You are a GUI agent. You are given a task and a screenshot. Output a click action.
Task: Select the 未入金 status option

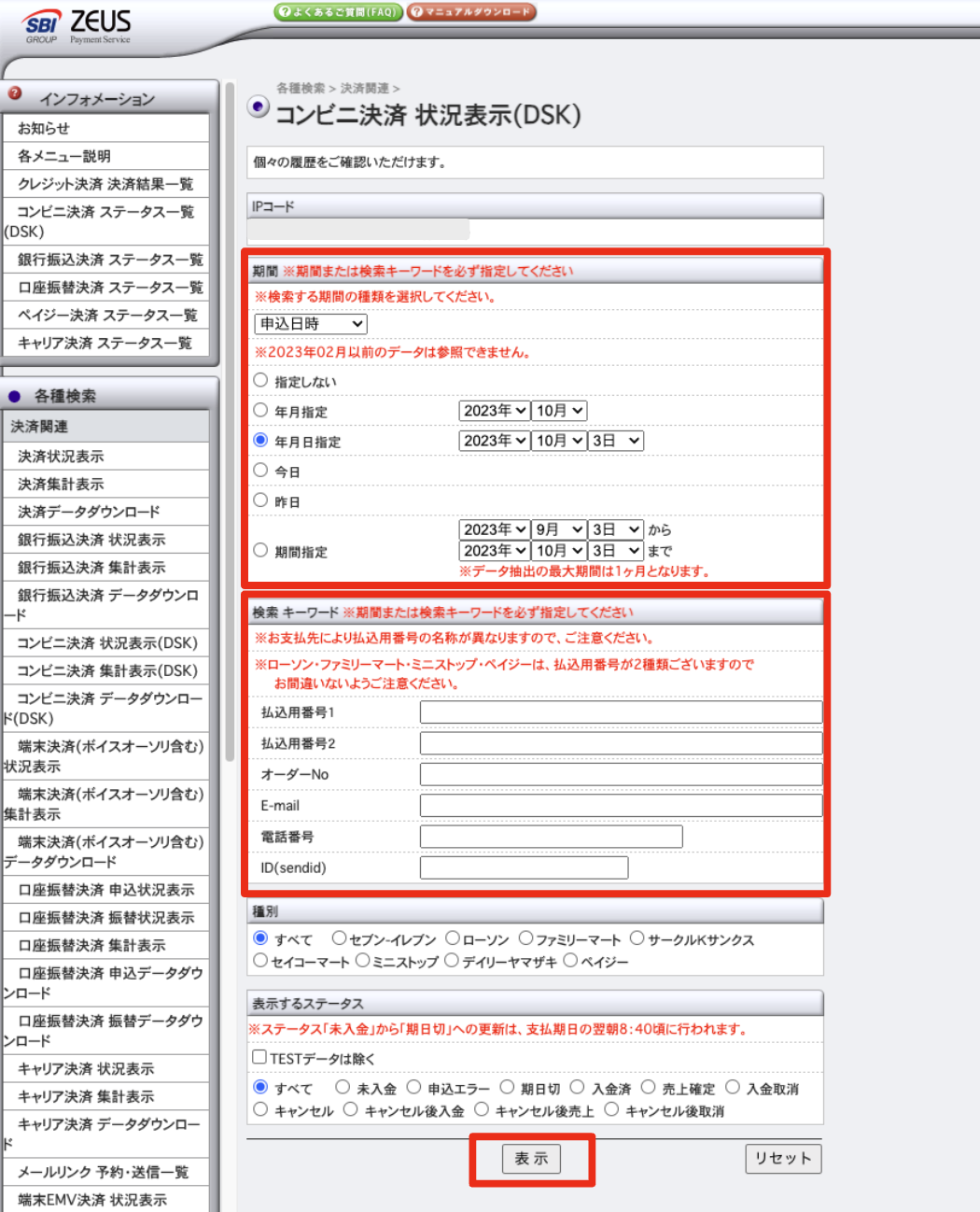(x=343, y=1086)
